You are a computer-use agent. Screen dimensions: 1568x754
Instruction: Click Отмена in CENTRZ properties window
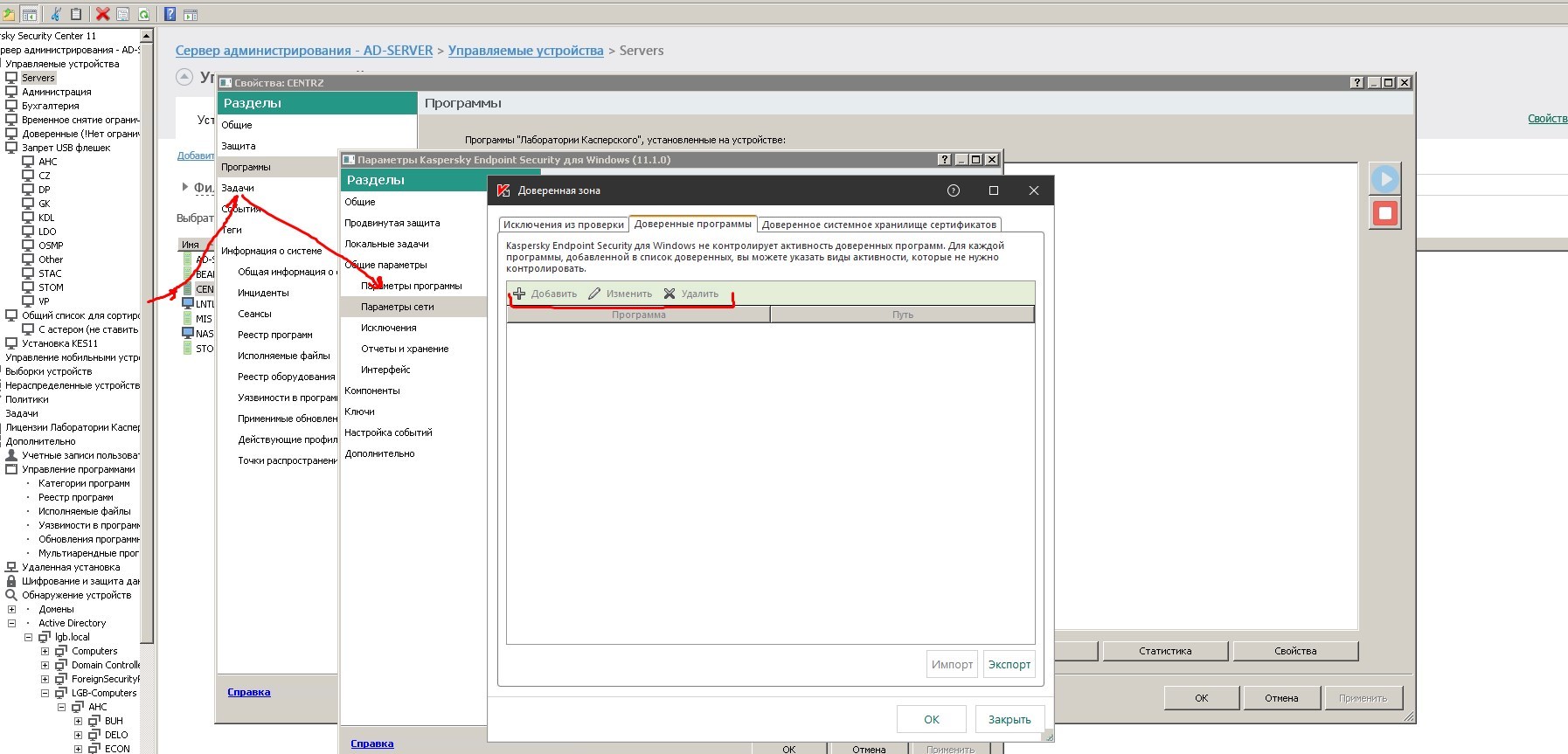[x=1281, y=698]
